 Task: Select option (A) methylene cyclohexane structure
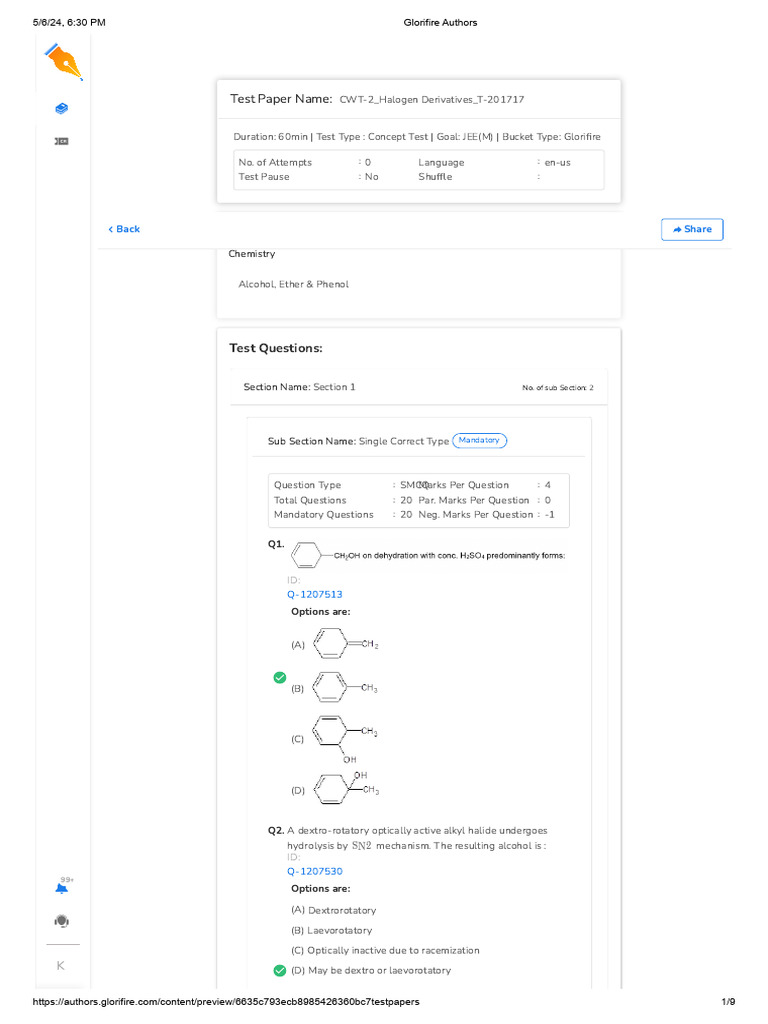tap(335, 644)
